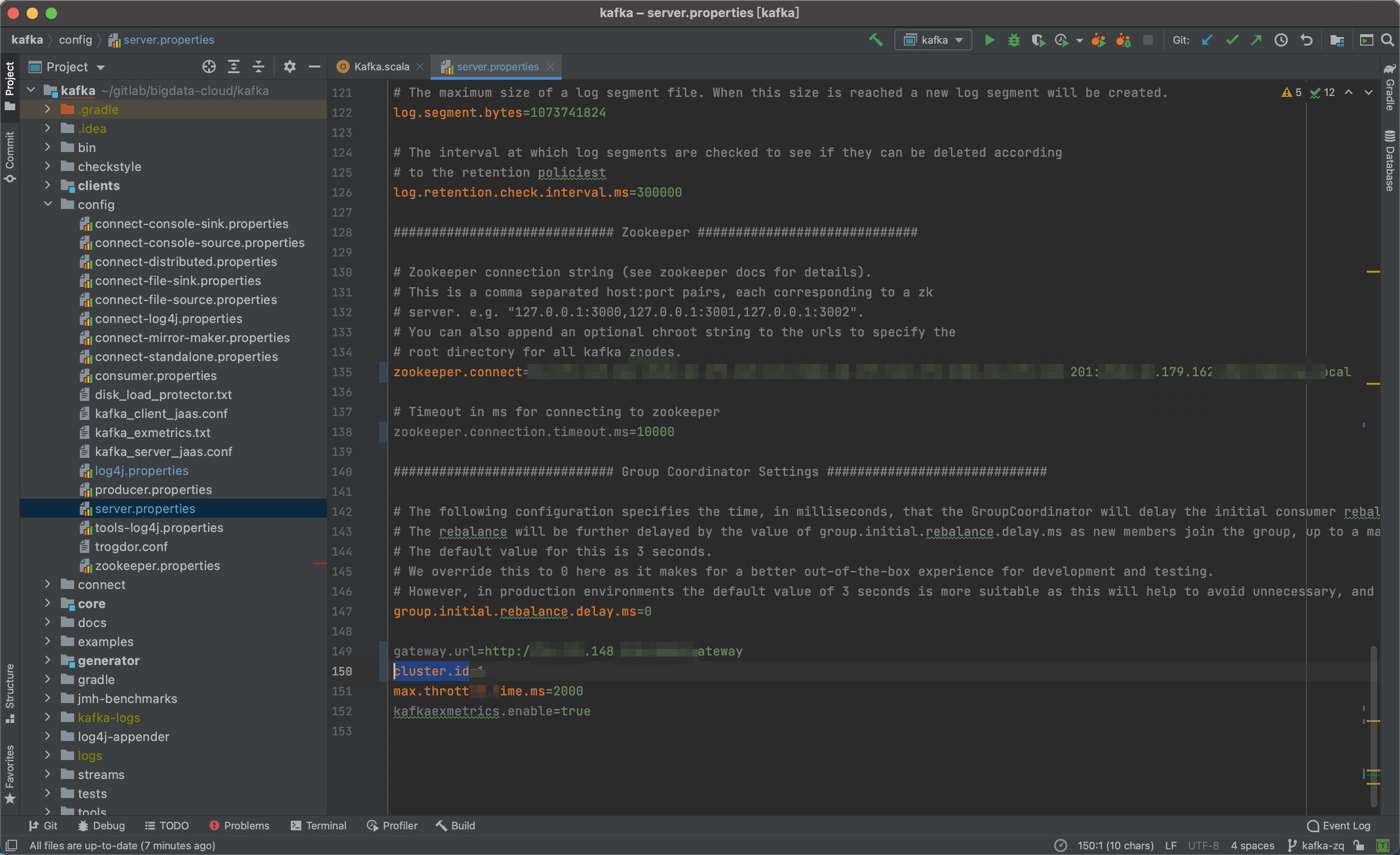This screenshot has height=855, width=1400.
Task: Commit changes with the green checkmark icon
Action: pyautogui.click(x=1232, y=40)
